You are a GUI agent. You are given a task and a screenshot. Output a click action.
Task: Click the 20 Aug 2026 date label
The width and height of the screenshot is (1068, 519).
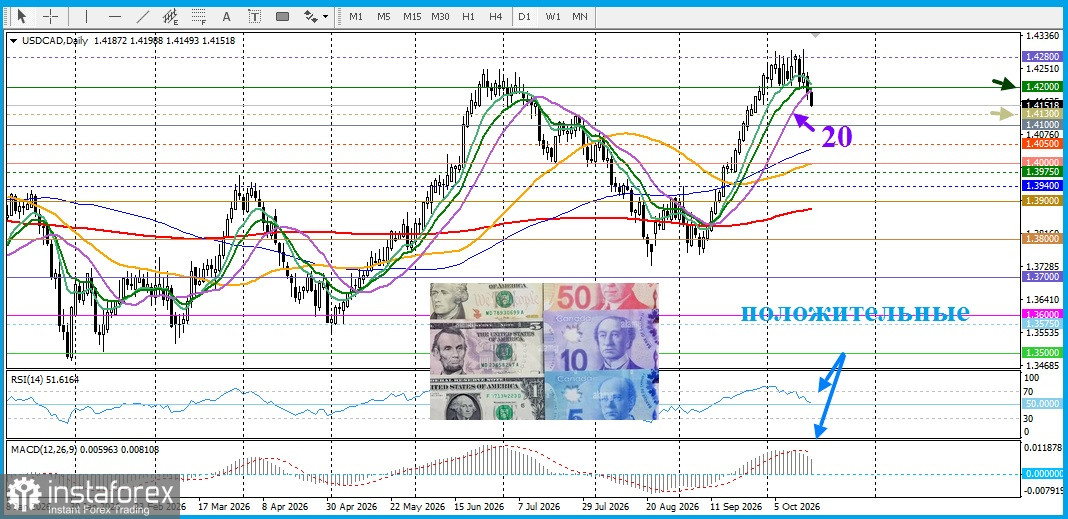coord(672,507)
